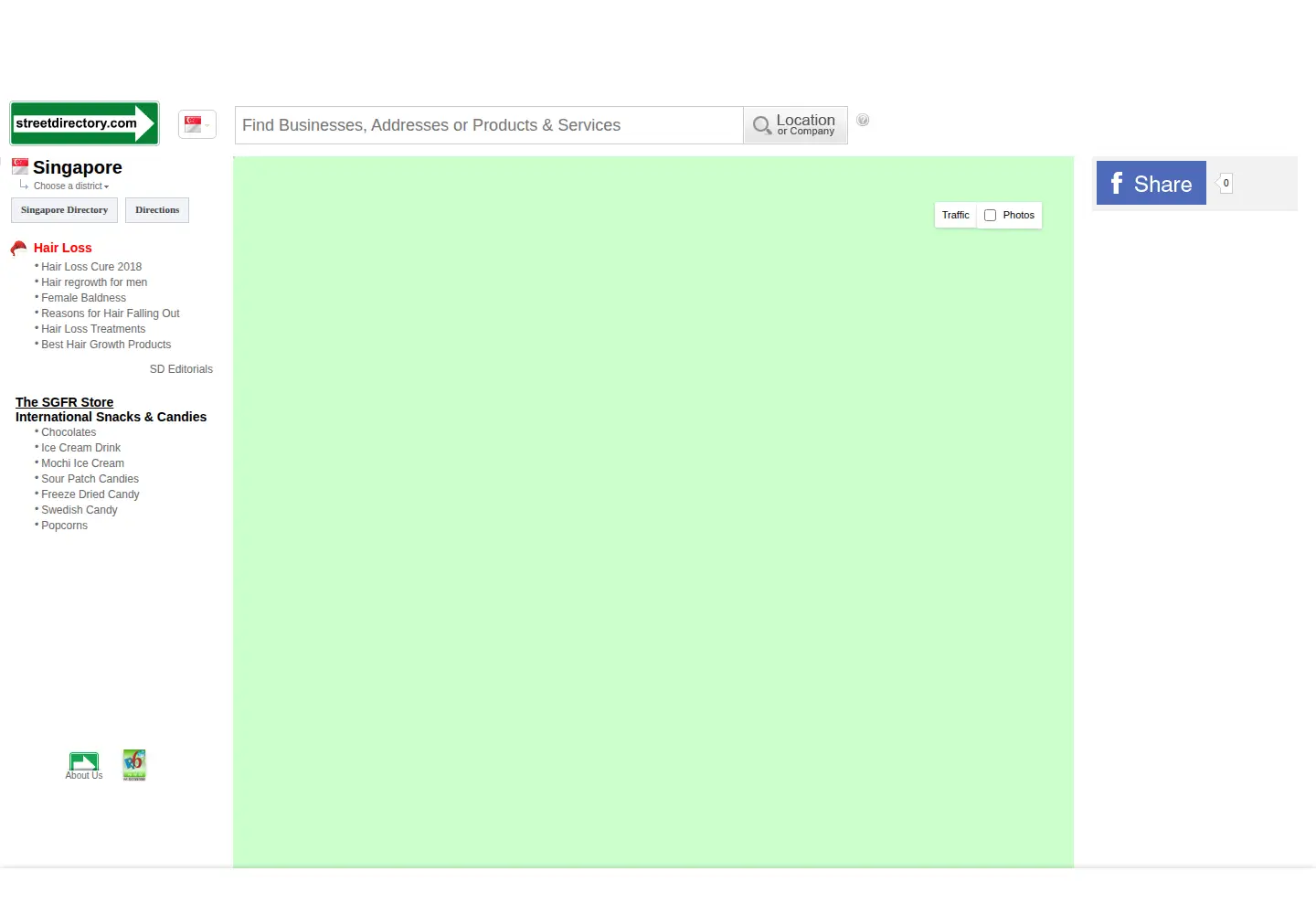The width and height of the screenshot is (1316, 914).
Task: Open Hair regrowth for men link
Action: (x=94, y=282)
